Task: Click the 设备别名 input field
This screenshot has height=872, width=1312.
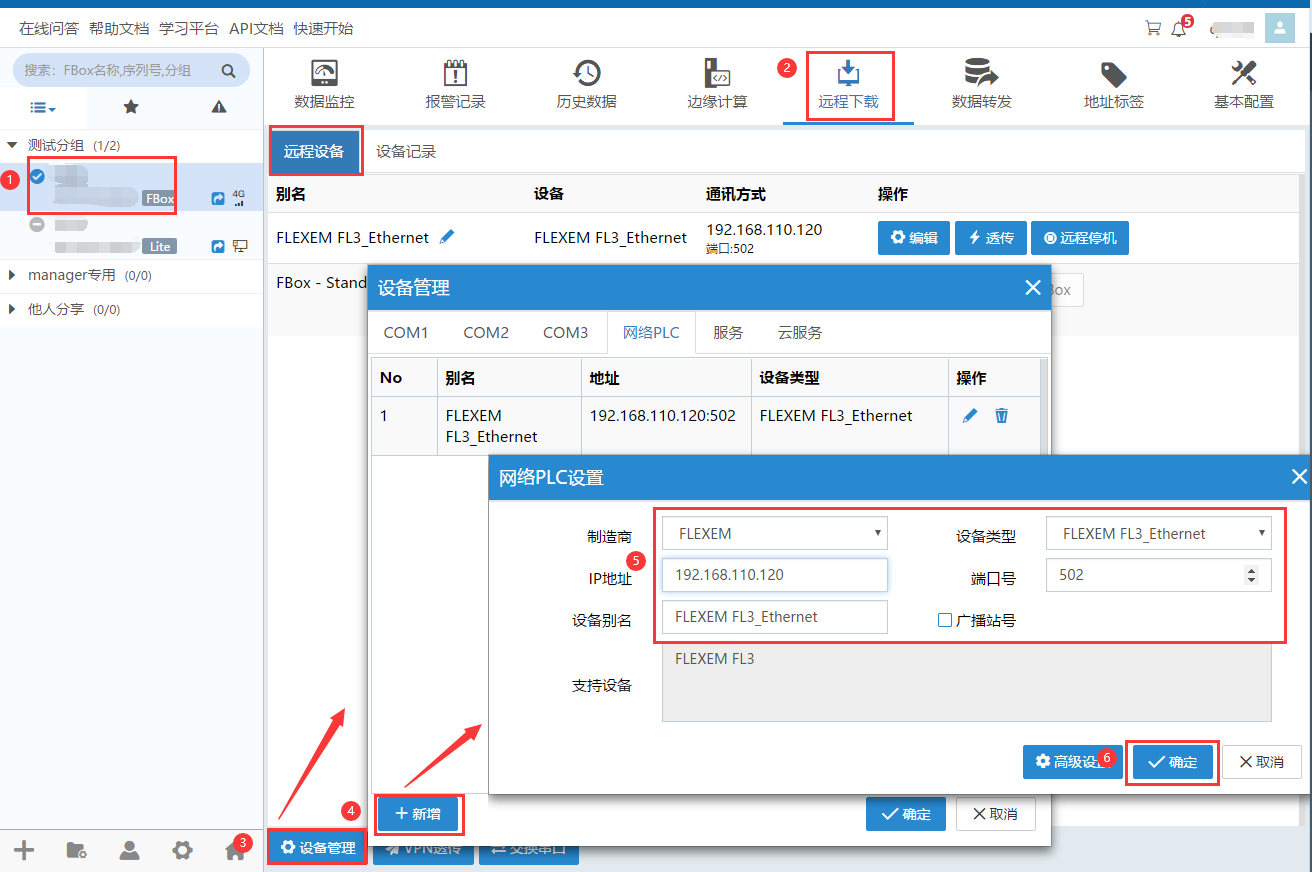Action: click(x=775, y=617)
